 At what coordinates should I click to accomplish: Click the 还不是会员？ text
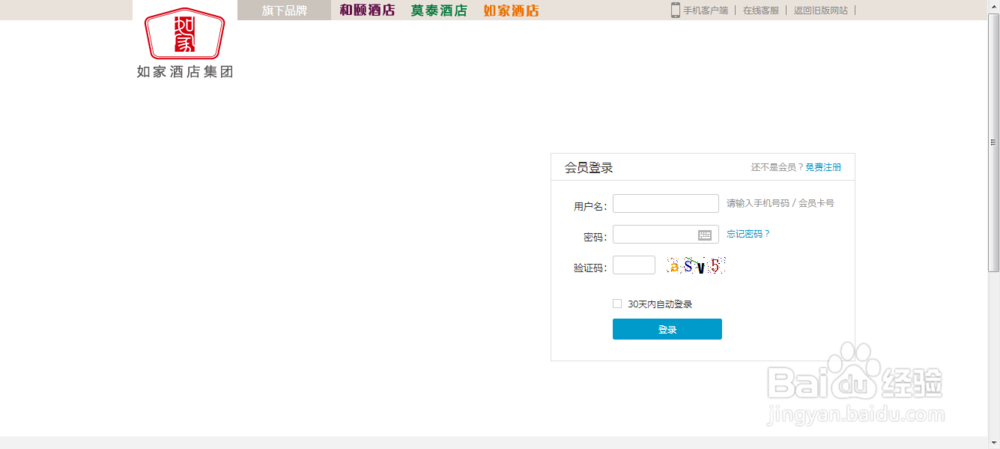coord(777,167)
